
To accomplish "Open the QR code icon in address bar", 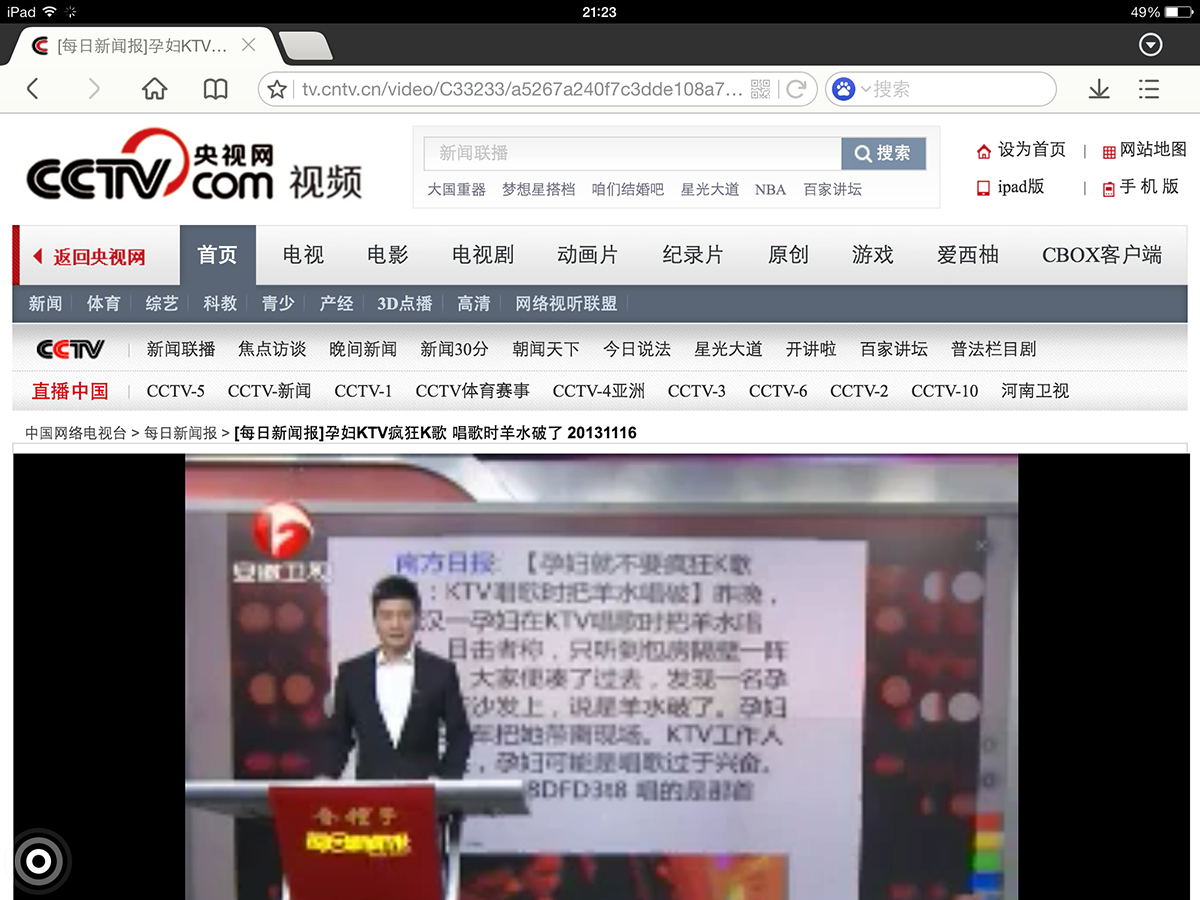I will tap(760, 89).
